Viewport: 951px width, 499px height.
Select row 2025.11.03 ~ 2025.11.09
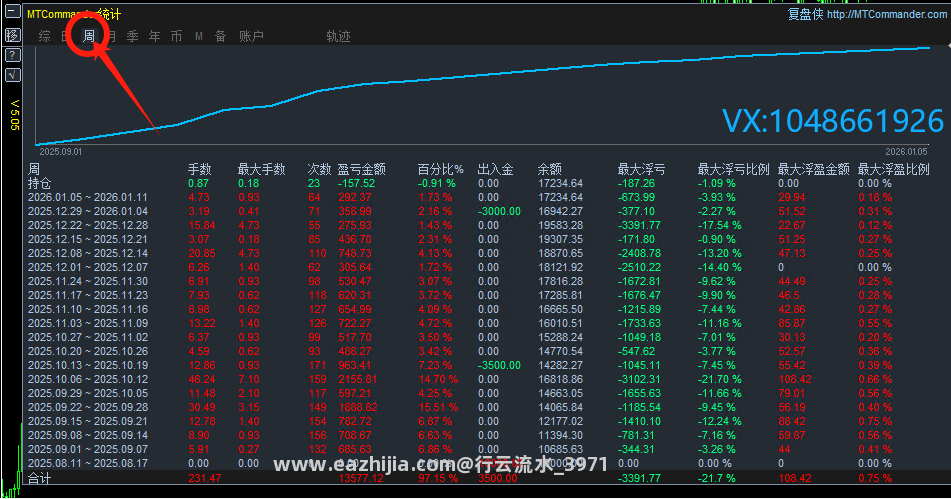[87, 323]
